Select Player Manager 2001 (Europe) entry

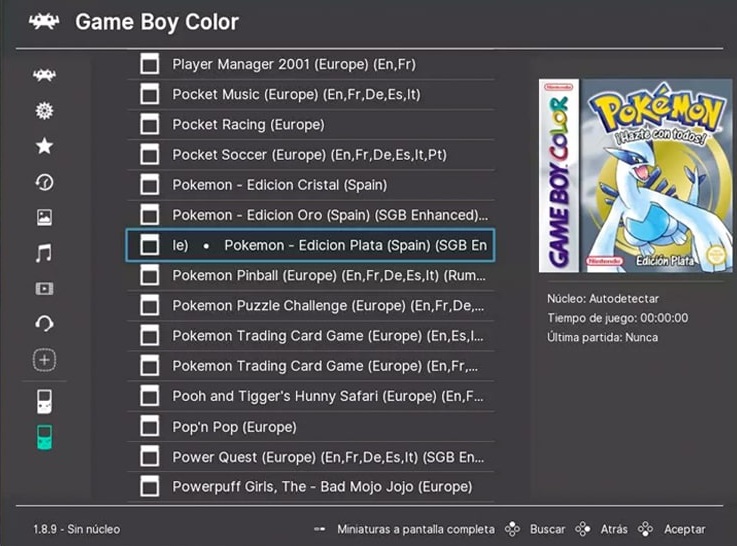point(311,64)
